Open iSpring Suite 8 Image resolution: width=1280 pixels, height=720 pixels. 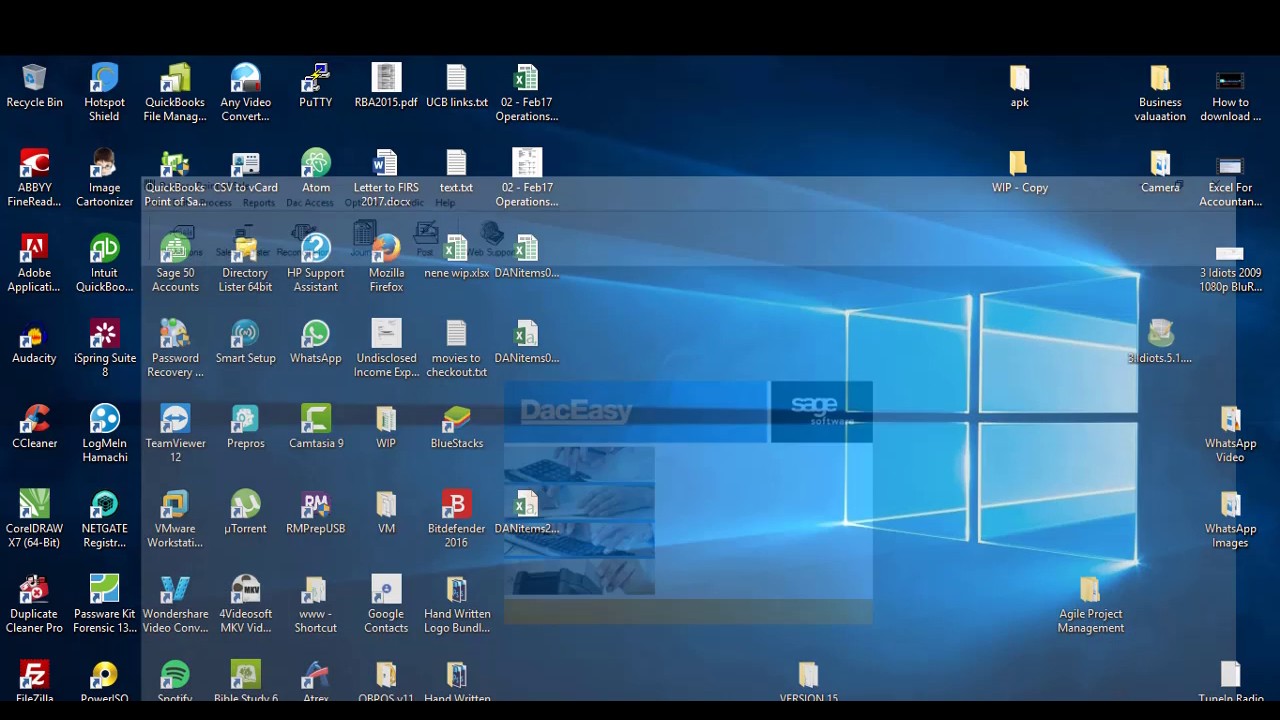click(x=104, y=348)
